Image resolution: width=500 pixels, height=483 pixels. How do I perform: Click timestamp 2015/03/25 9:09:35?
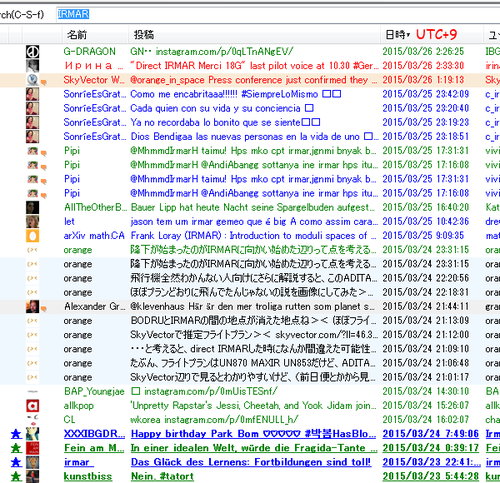pyautogui.click(x=423, y=236)
